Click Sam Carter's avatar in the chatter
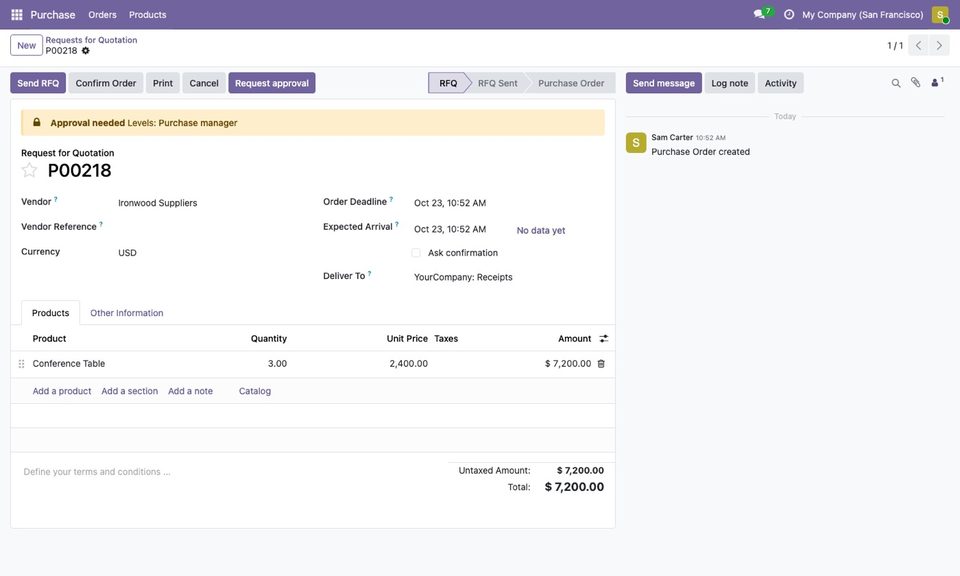960x576 pixels. tap(636, 143)
